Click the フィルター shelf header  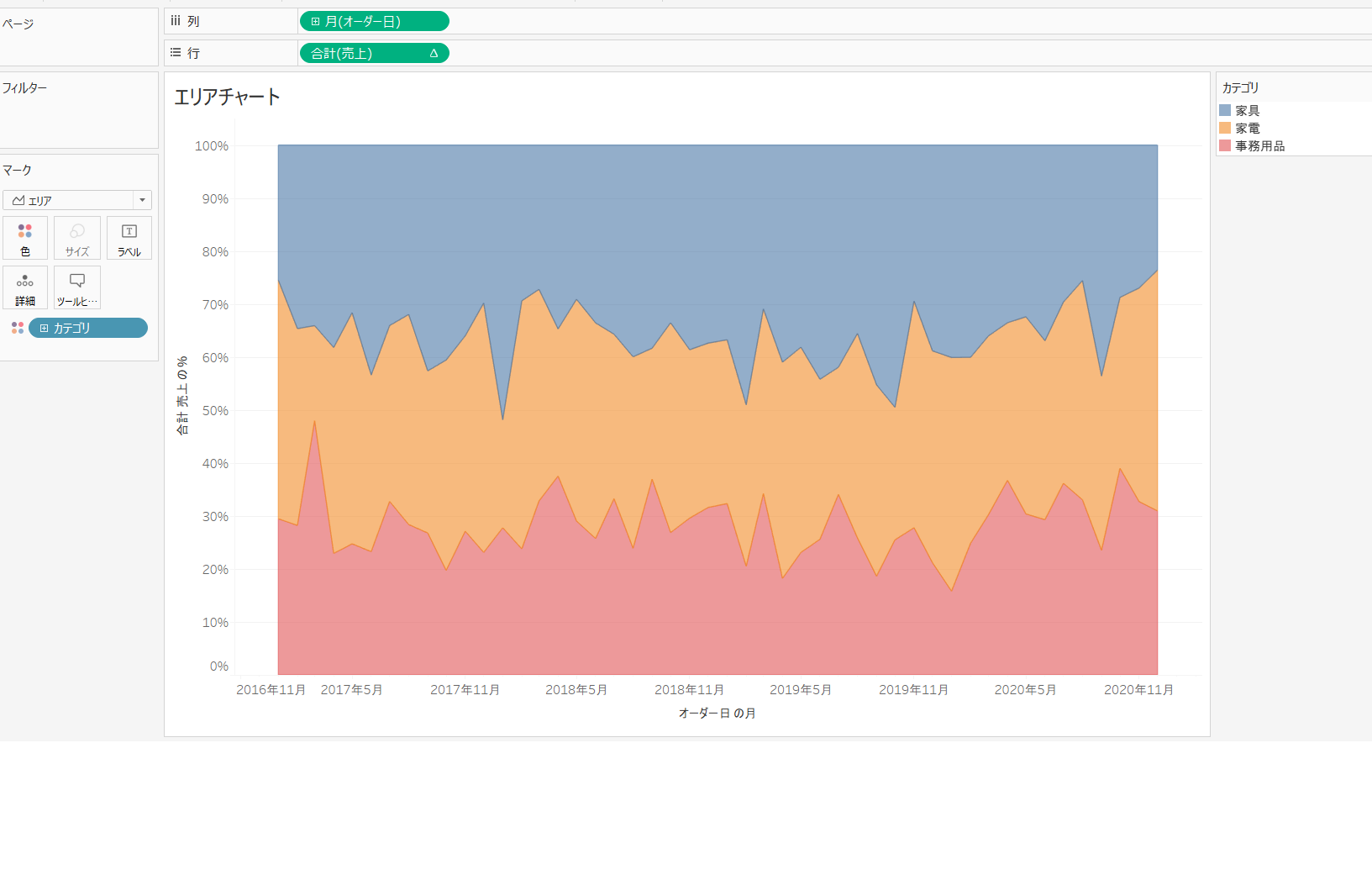[24, 87]
